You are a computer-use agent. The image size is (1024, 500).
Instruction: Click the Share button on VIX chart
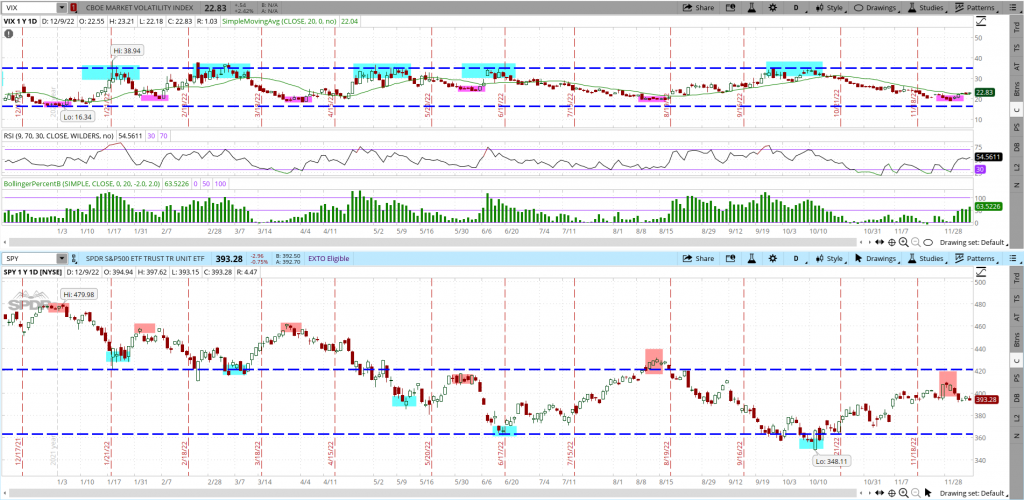(x=698, y=7)
